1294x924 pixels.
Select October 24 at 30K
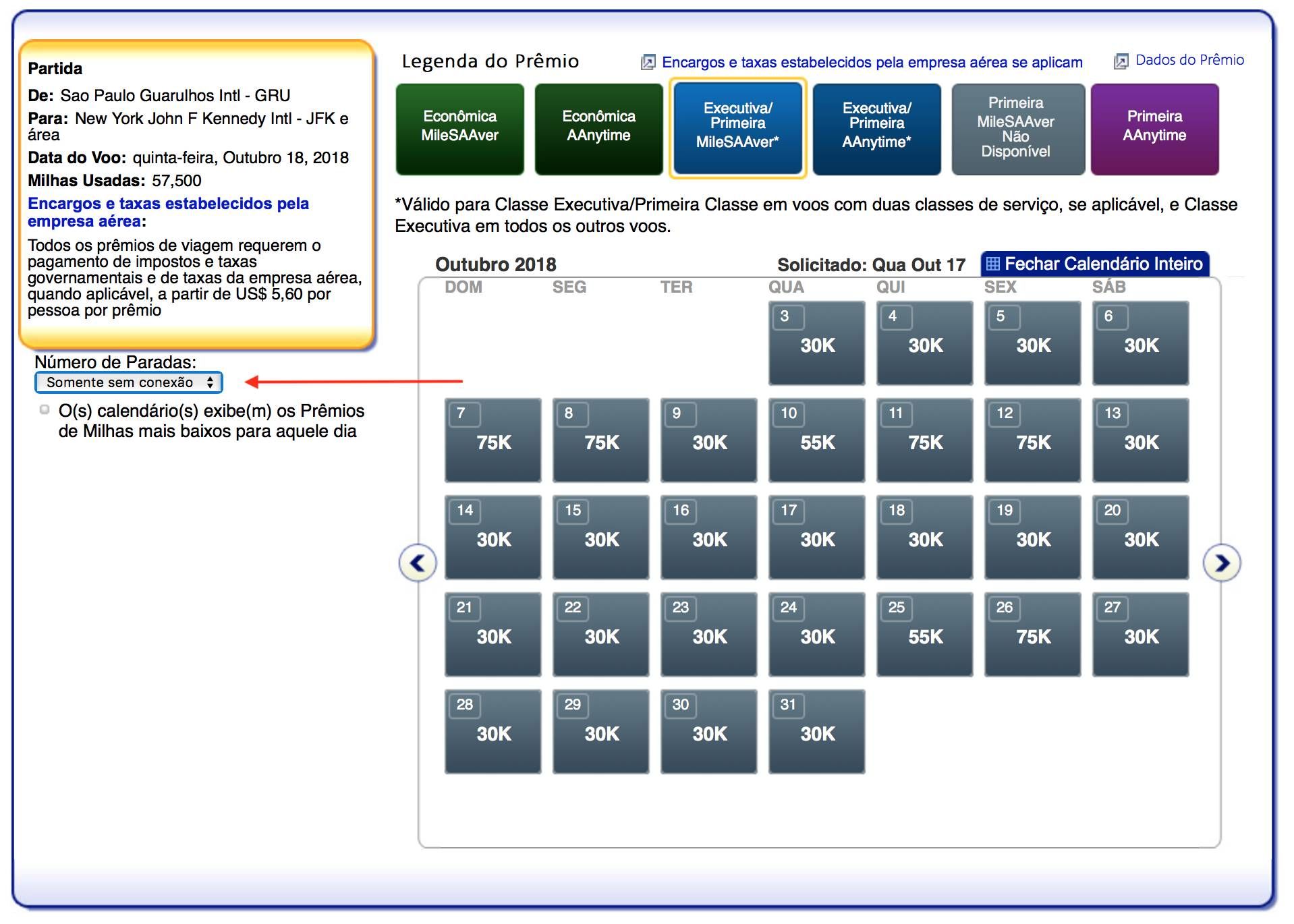(x=816, y=635)
